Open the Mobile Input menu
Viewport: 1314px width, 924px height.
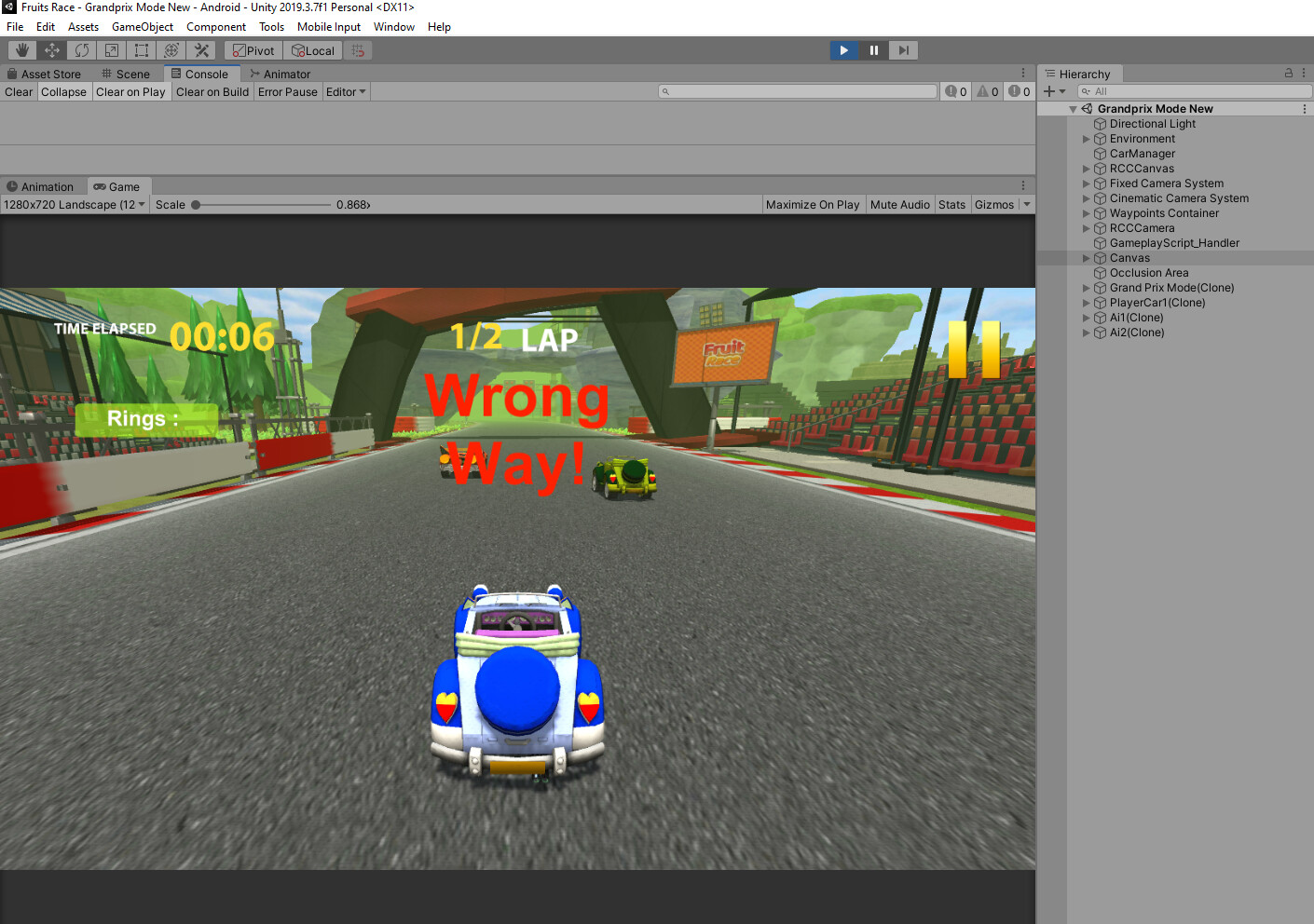[328, 26]
